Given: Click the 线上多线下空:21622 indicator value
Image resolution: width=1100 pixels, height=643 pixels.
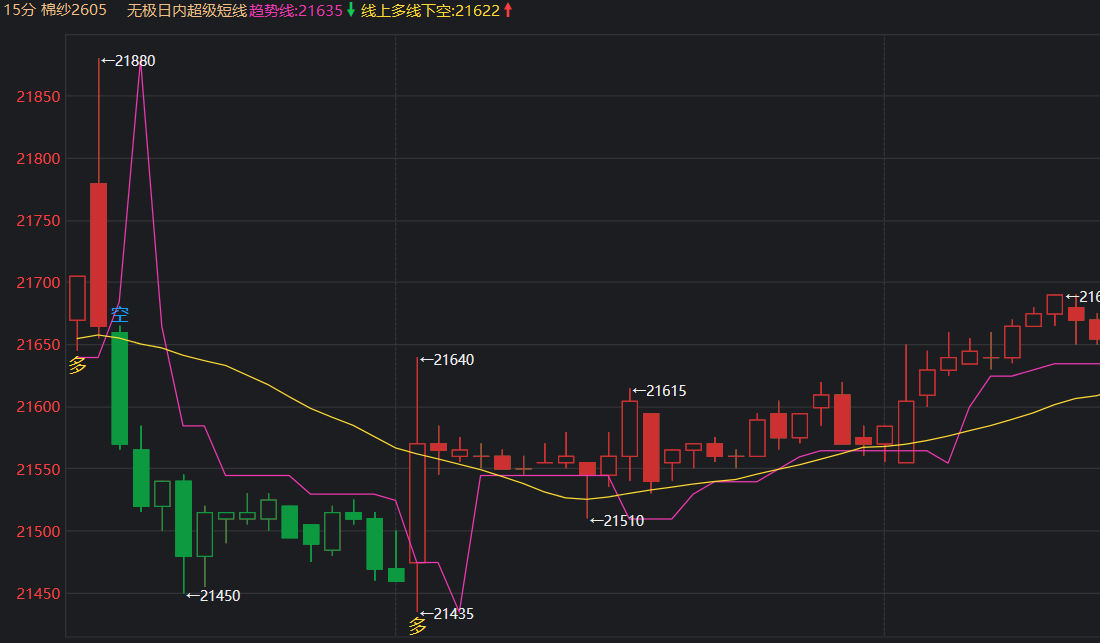Looking at the screenshot, I should point(430,11).
